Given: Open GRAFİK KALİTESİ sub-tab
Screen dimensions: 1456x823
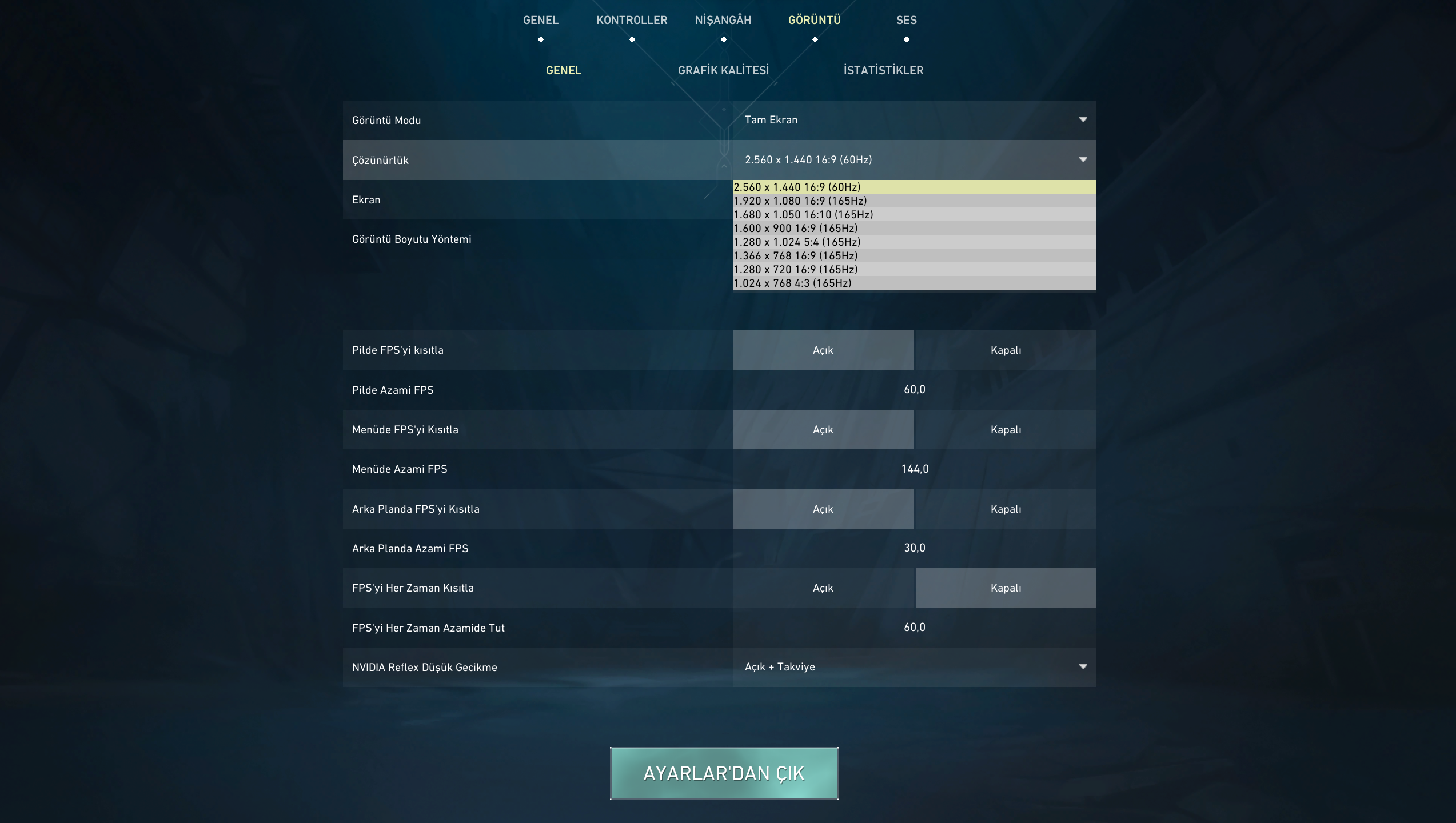Looking at the screenshot, I should tap(723, 70).
